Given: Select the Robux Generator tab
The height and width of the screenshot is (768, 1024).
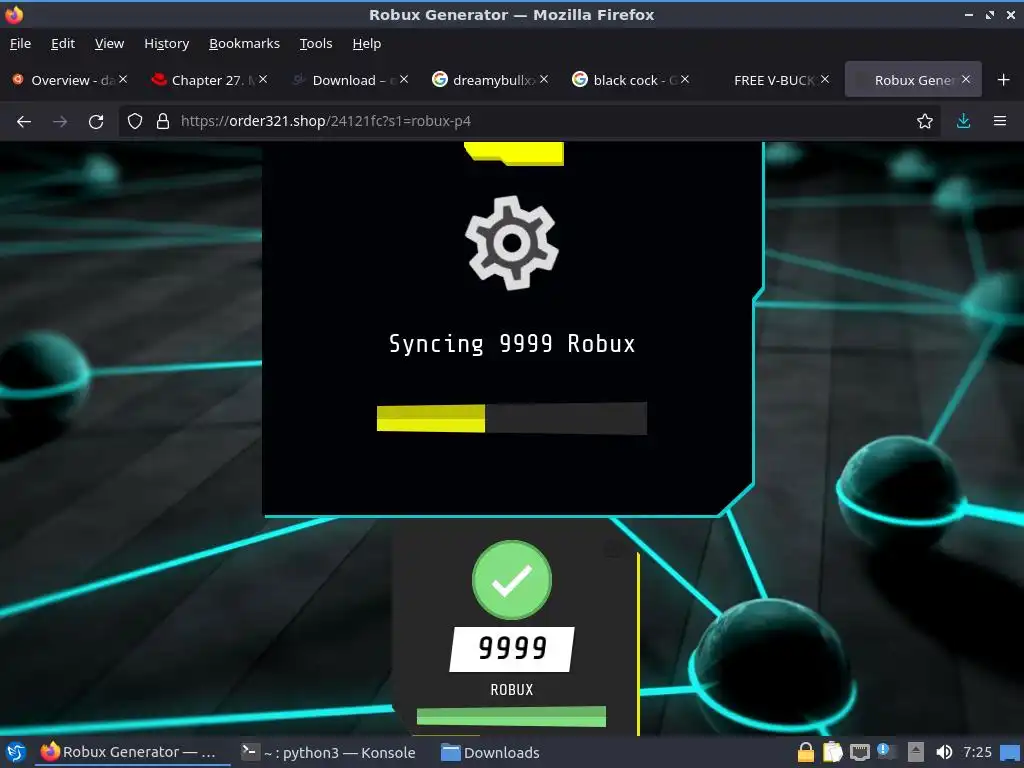Looking at the screenshot, I should coord(913,80).
